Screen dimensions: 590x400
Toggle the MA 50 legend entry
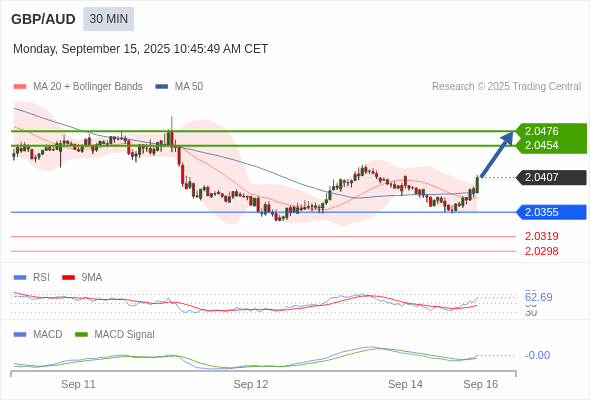click(x=179, y=87)
